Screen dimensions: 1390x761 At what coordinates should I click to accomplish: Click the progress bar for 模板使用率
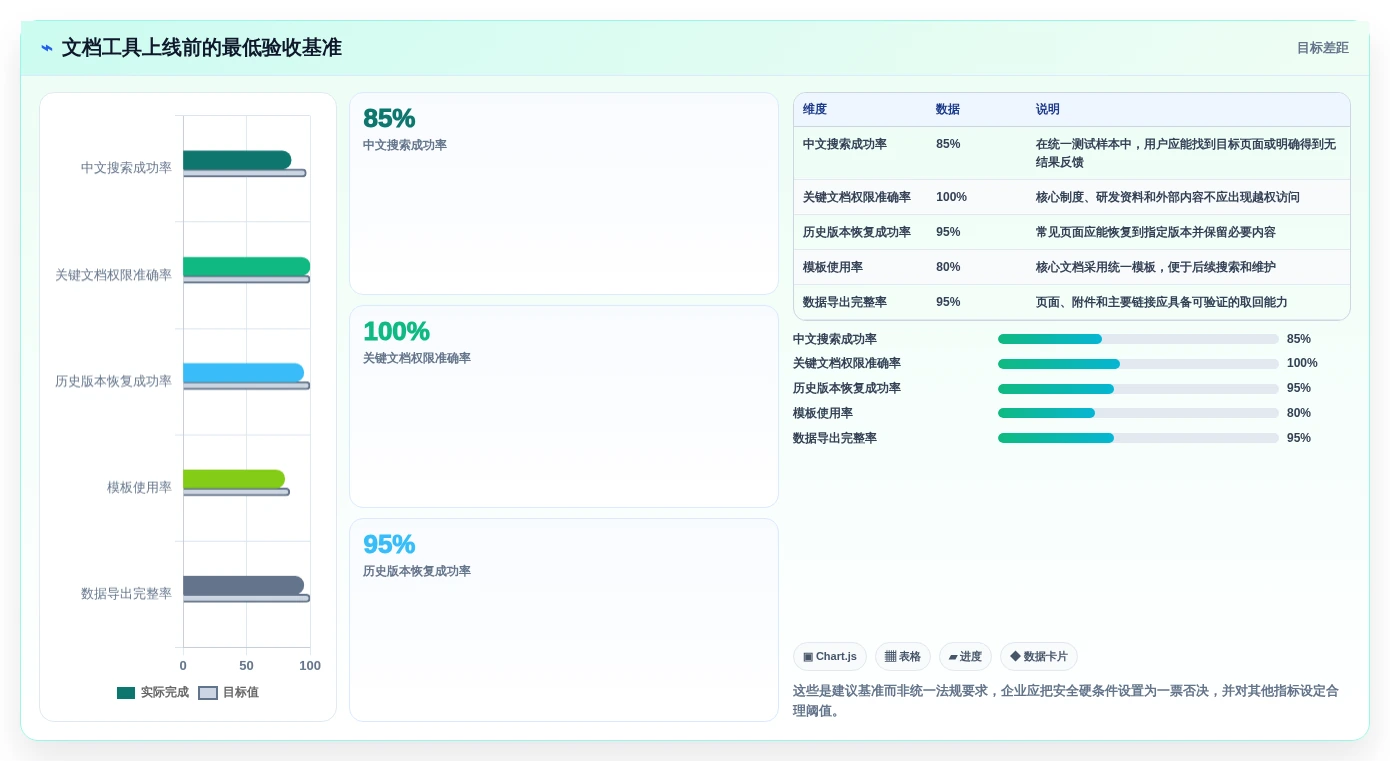pyautogui.click(x=1138, y=413)
